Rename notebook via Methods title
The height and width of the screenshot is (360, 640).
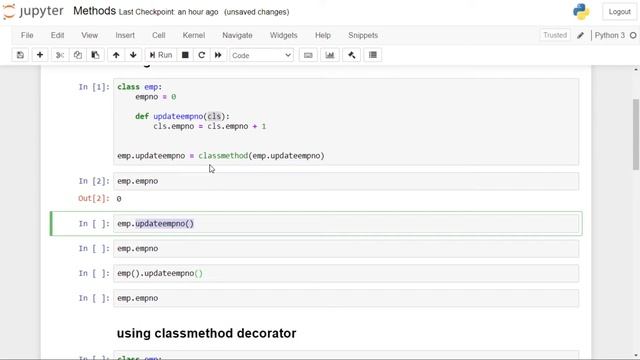click(x=94, y=11)
